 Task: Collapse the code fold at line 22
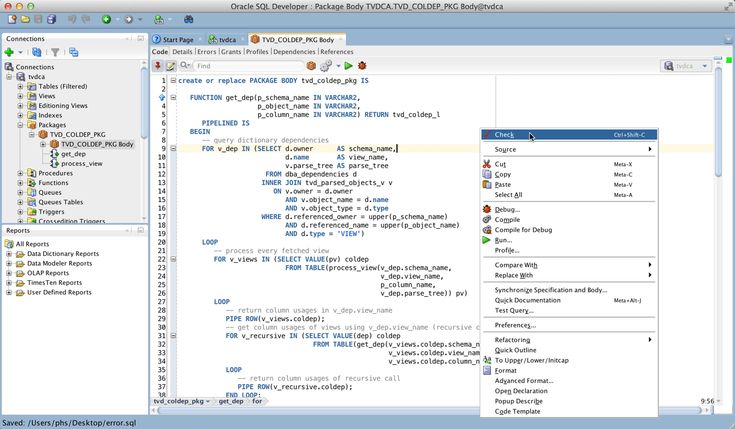pyautogui.click(x=173, y=259)
